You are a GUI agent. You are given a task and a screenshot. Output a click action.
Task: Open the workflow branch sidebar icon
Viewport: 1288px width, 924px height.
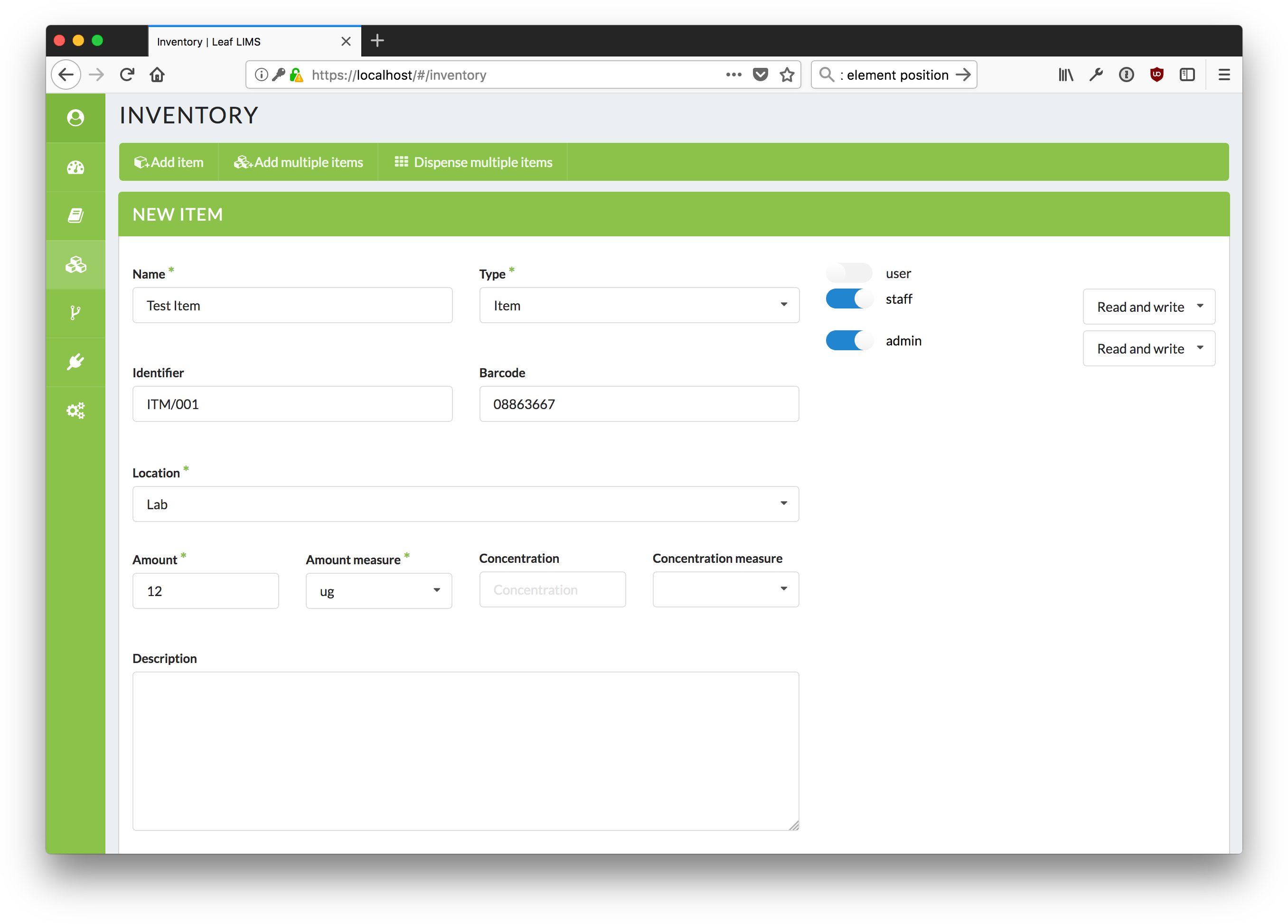(75, 313)
